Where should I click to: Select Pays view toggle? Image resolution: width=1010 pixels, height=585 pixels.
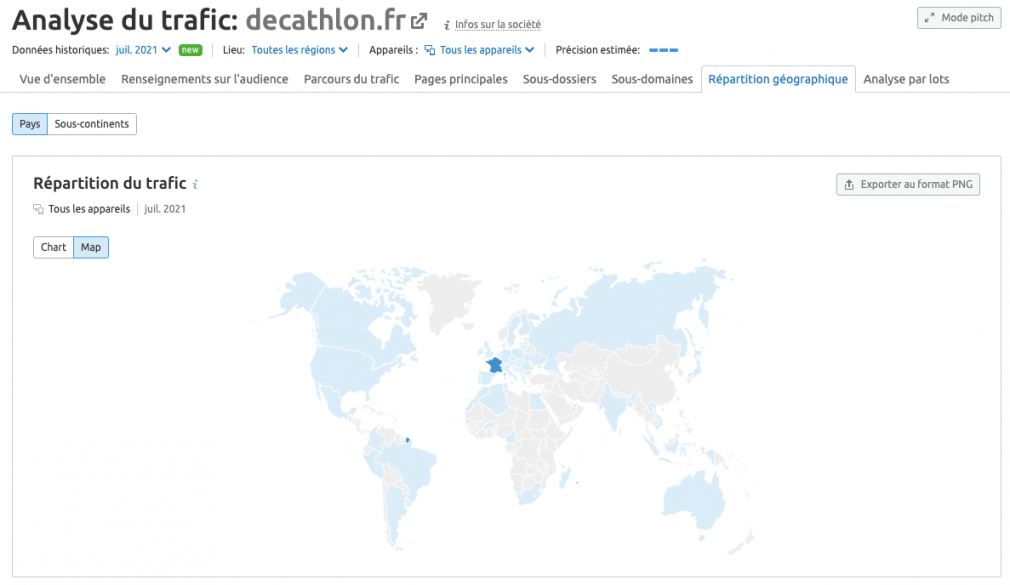30,124
